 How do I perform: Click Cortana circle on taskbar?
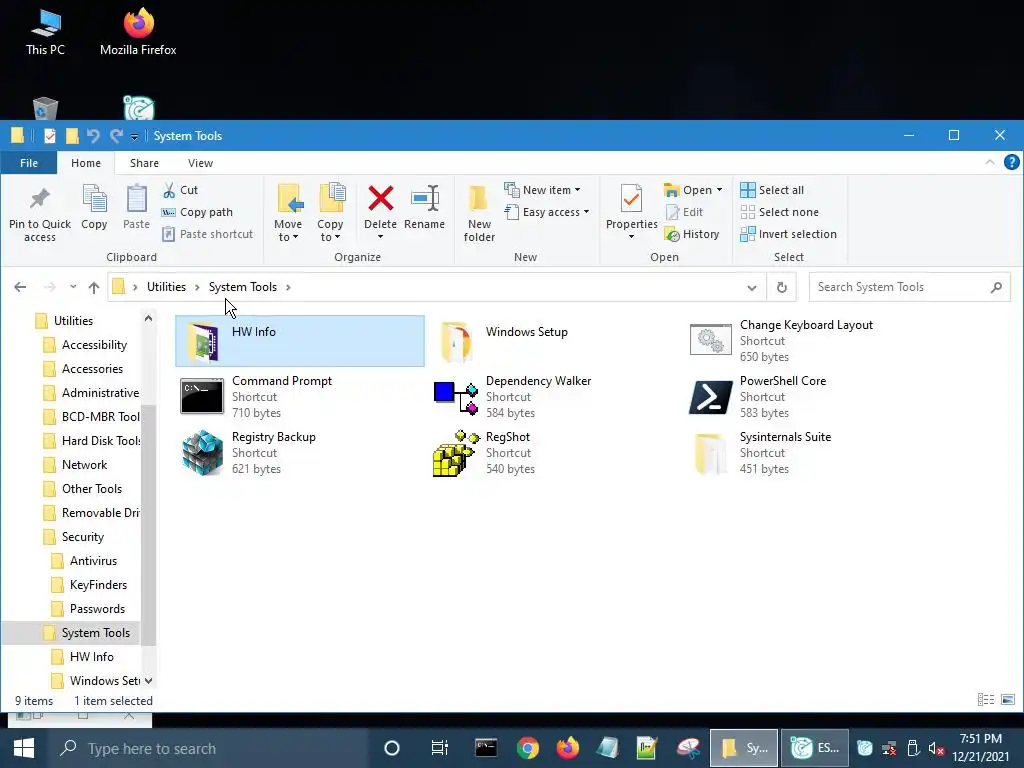[x=391, y=748]
